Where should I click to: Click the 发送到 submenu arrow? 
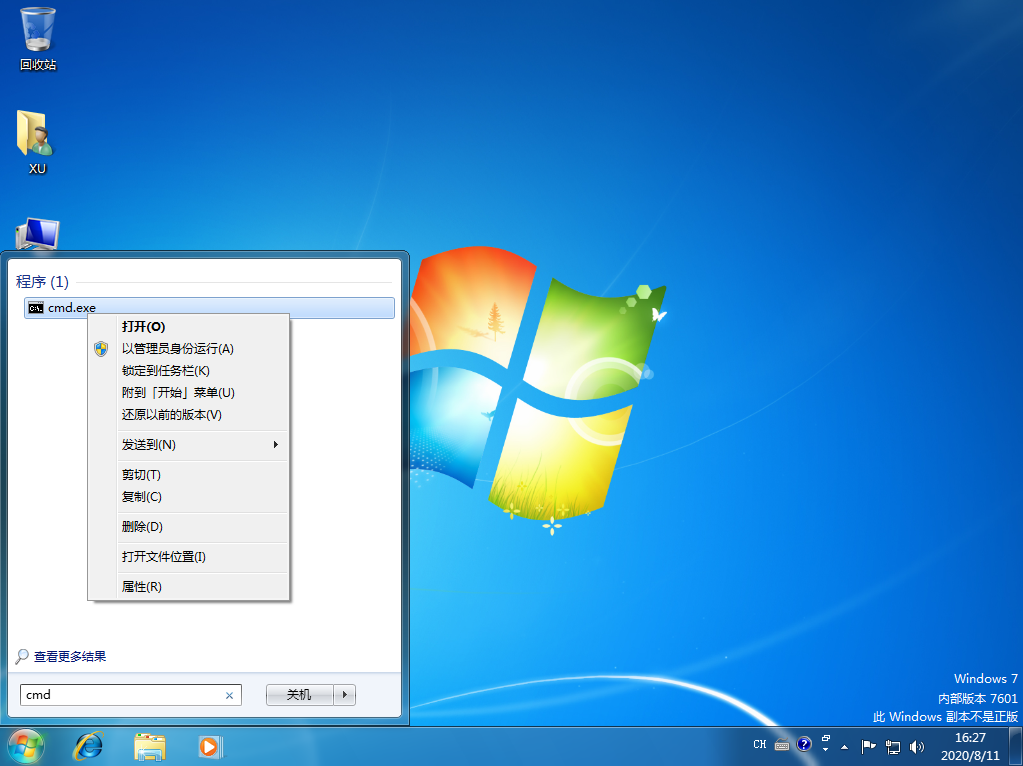pyautogui.click(x=275, y=444)
